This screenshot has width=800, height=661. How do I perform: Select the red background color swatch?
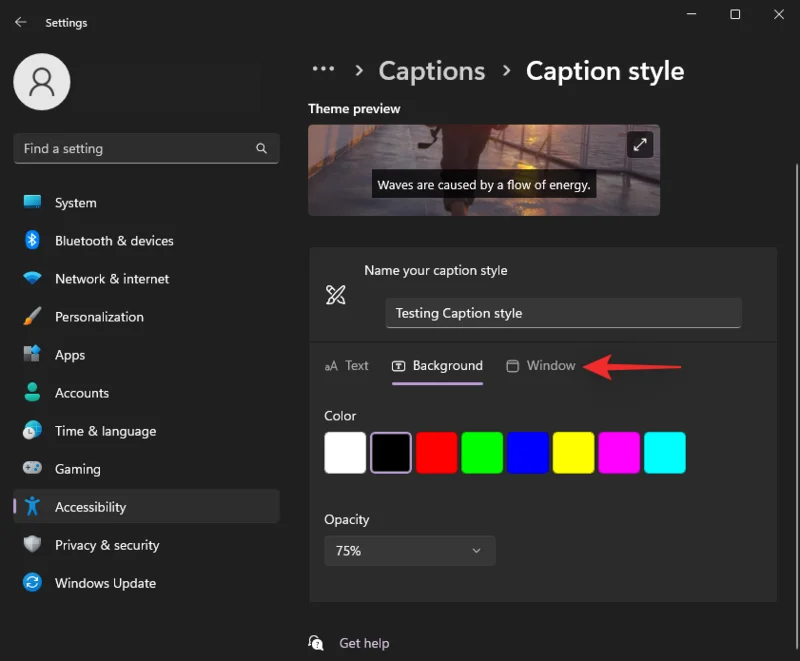pos(436,452)
